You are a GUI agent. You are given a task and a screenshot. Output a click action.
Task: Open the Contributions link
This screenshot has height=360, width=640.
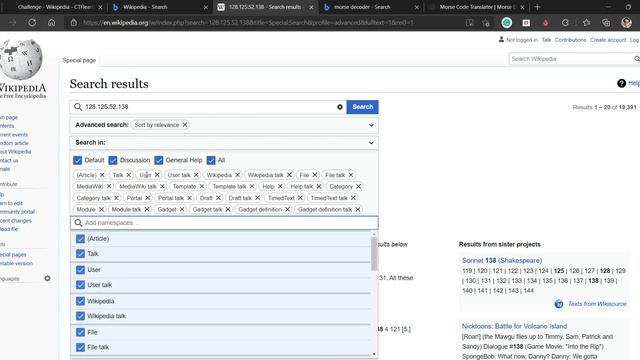click(x=570, y=40)
